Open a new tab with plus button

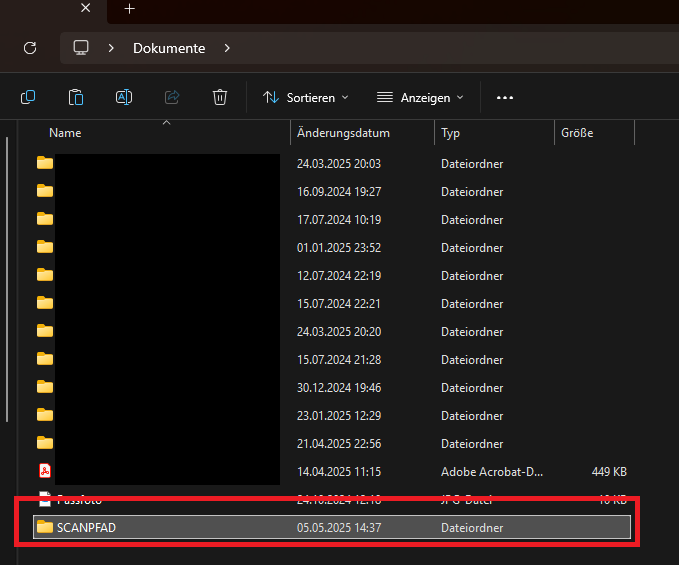click(128, 9)
